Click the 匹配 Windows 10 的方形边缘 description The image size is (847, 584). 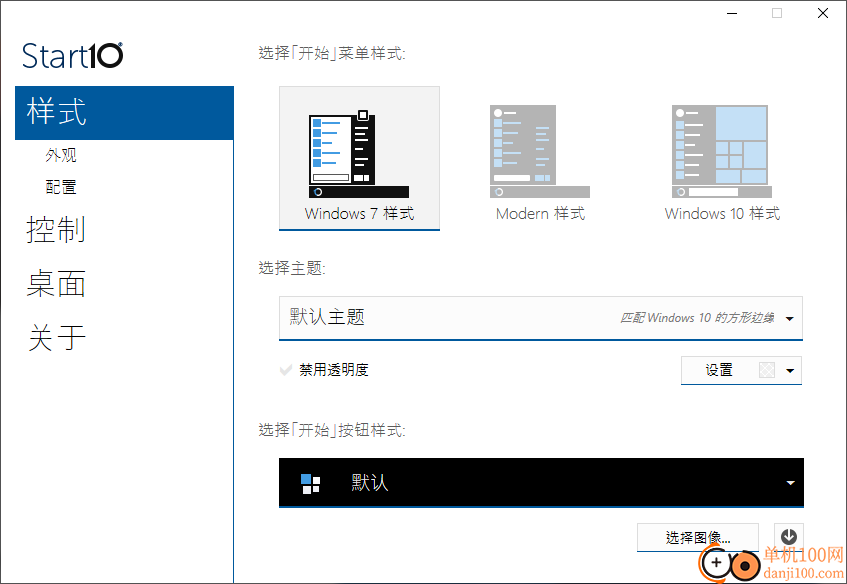[x=697, y=318]
